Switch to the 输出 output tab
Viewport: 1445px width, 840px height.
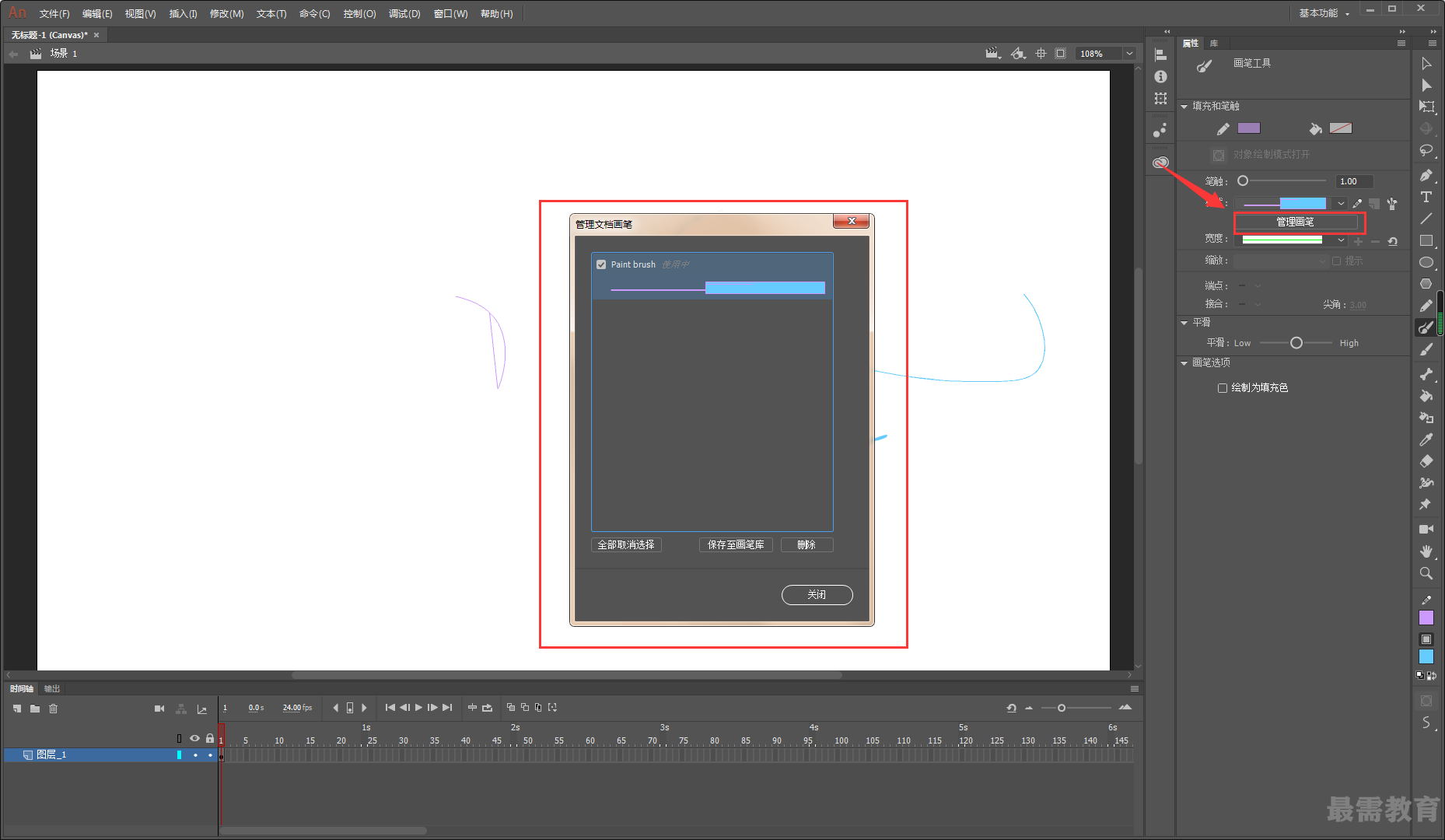tap(51, 689)
